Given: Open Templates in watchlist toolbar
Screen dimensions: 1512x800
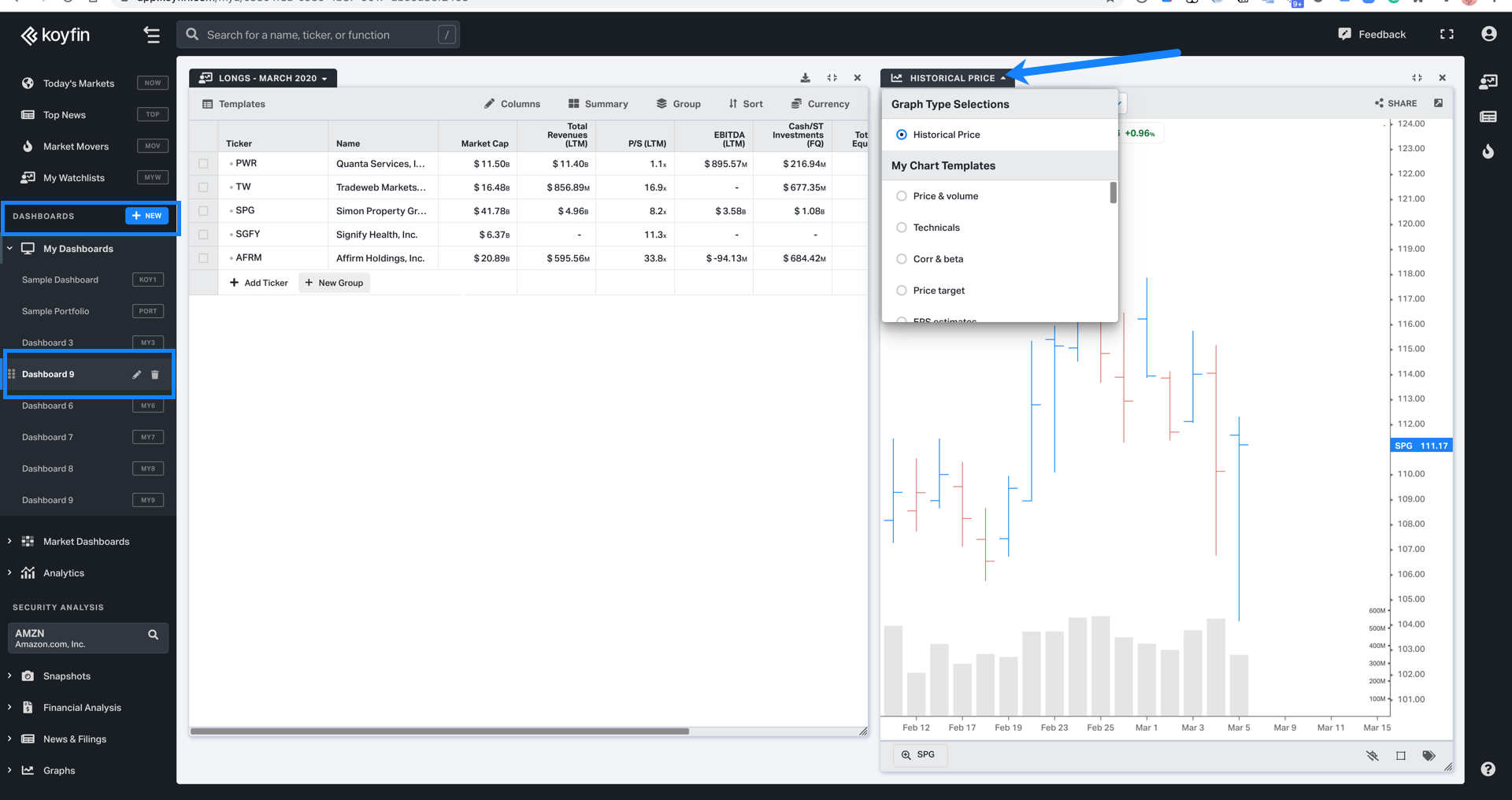Looking at the screenshot, I should (x=234, y=104).
